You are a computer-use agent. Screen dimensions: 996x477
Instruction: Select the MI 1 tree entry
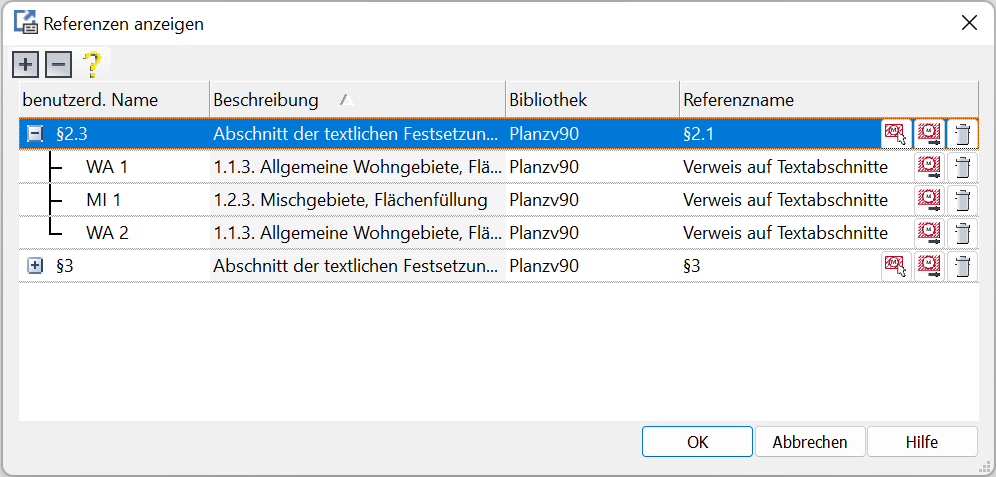[x=104, y=200]
